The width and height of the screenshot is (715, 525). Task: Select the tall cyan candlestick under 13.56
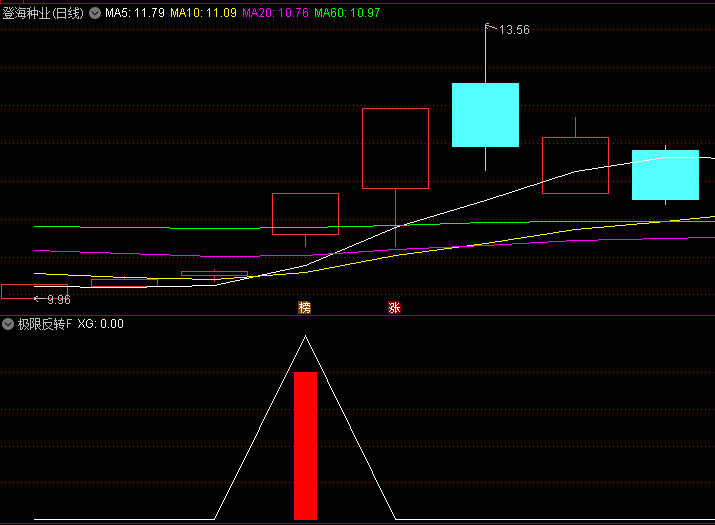485,115
